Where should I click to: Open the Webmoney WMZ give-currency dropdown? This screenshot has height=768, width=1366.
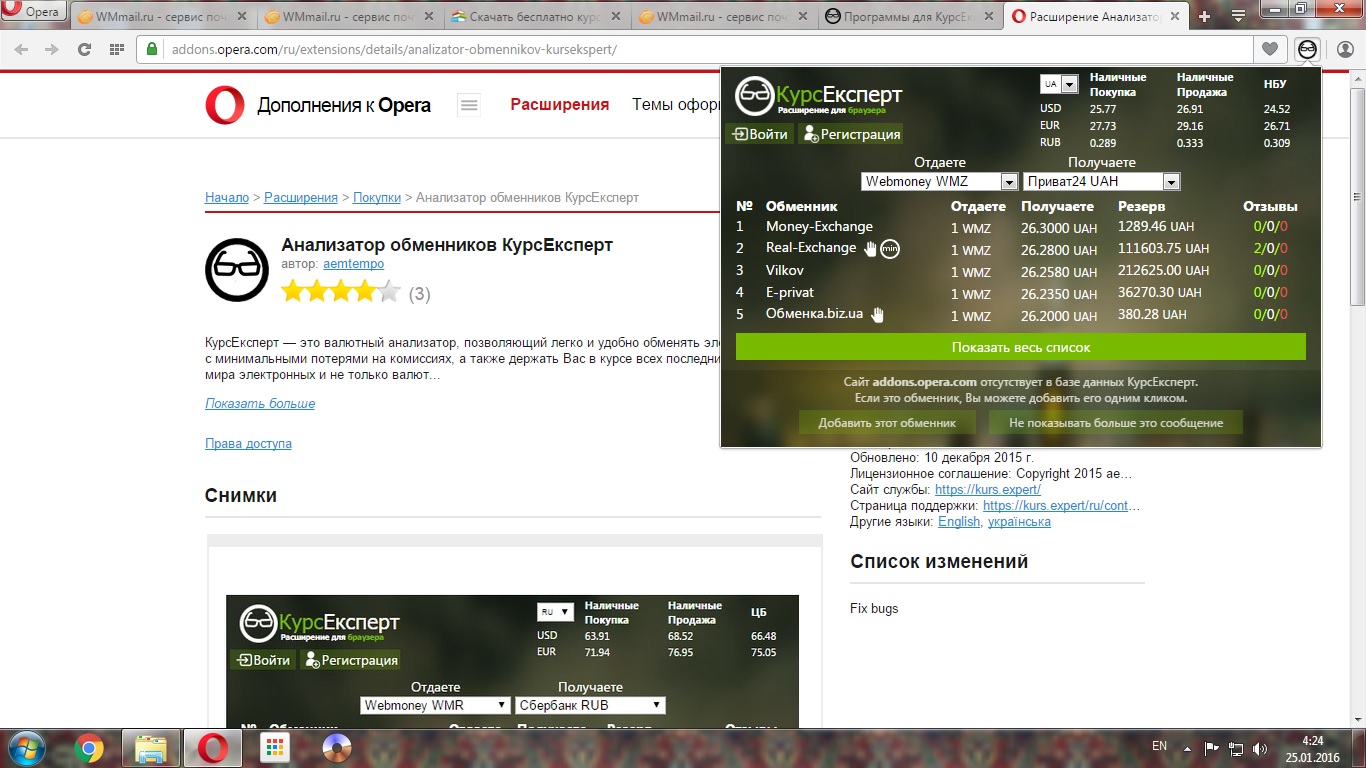coord(940,182)
